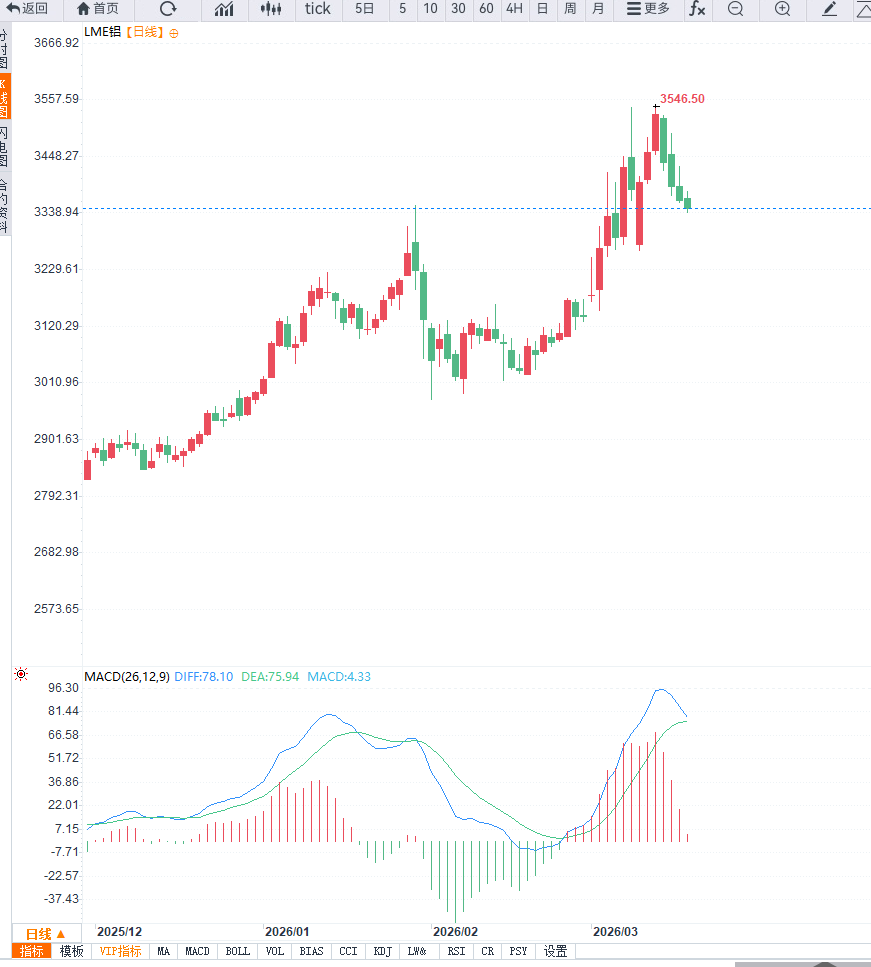Switch to the 分时图 side tab

pyautogui.click(x=4, y=48)
